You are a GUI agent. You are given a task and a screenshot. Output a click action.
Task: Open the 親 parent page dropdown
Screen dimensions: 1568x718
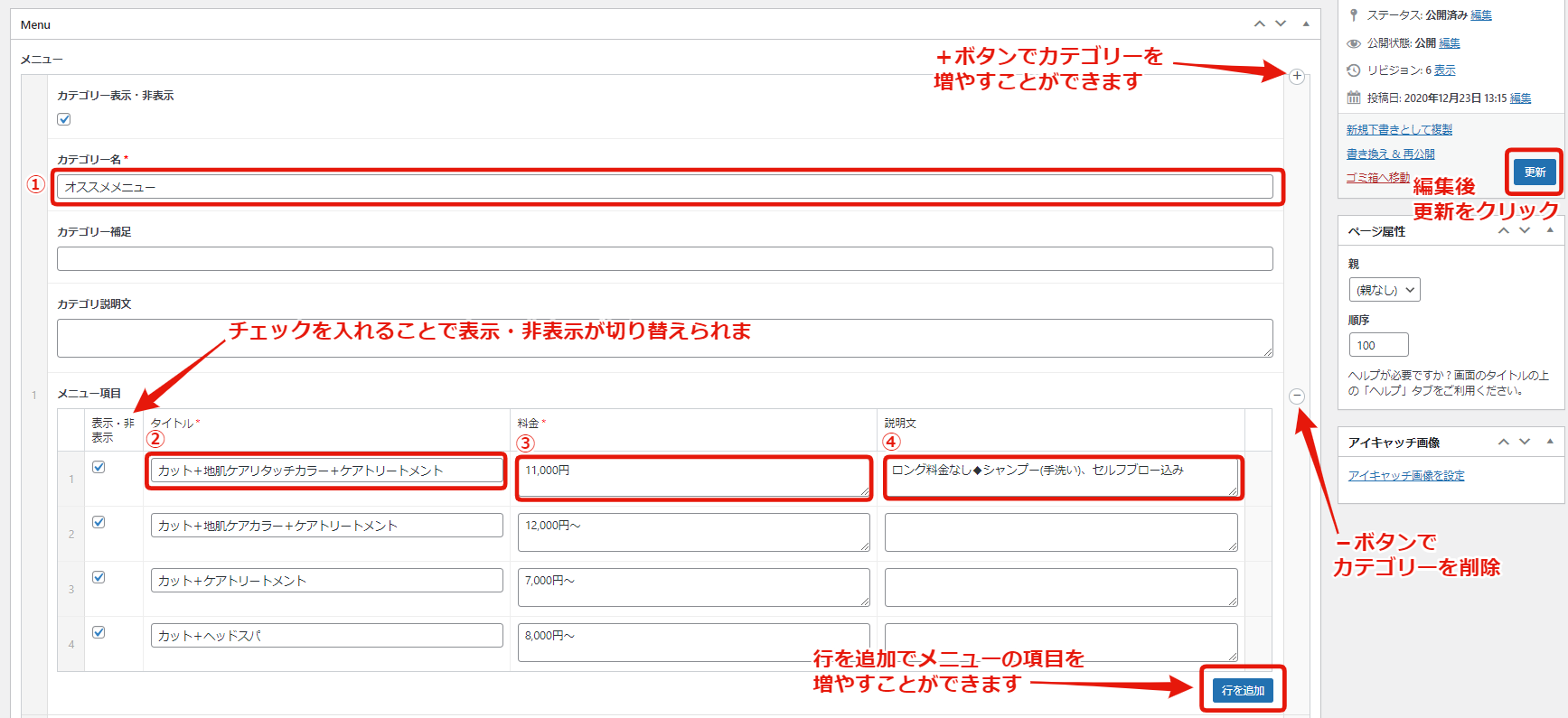pyautogui.click(x=1384, y=290)
